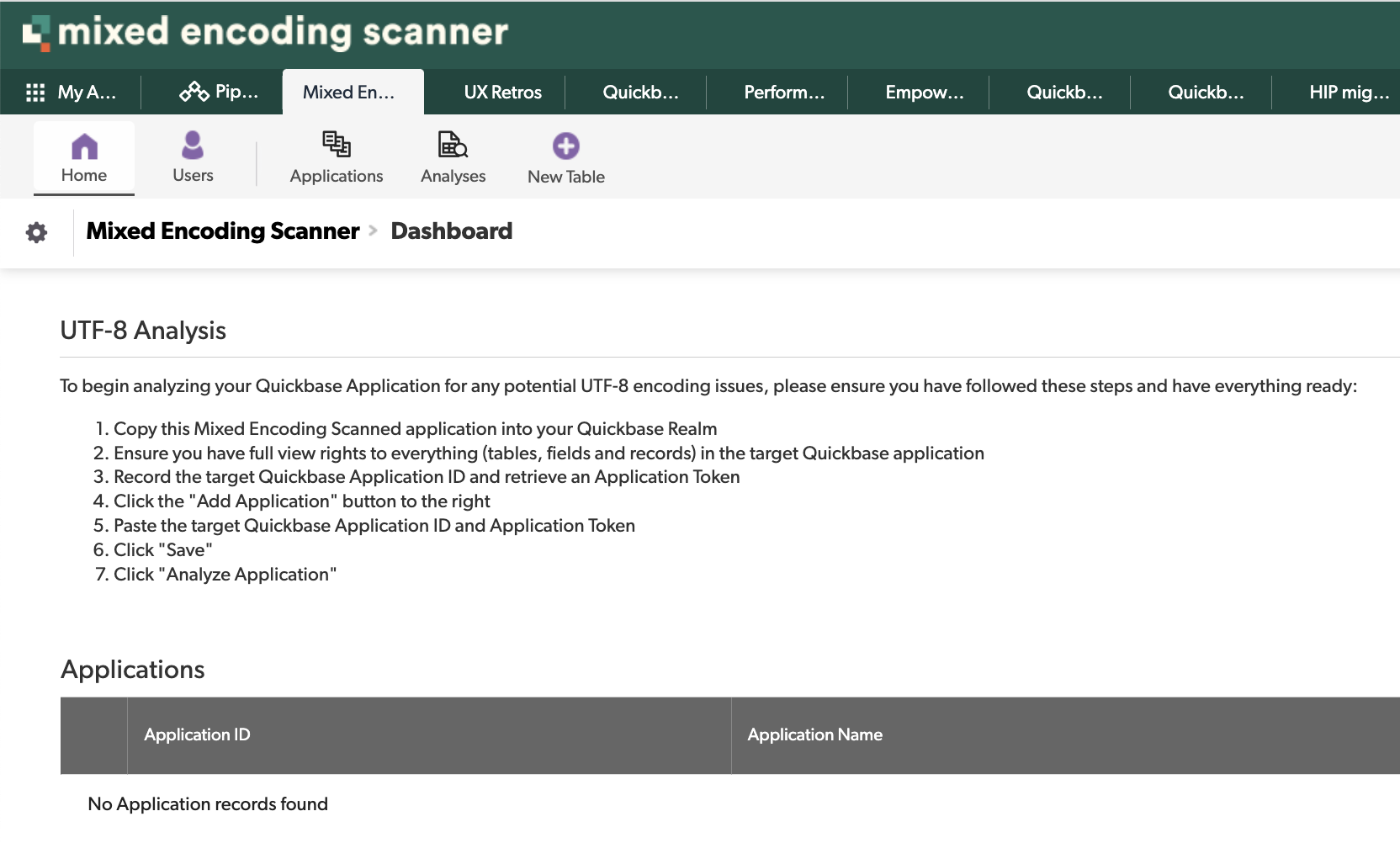Click the Home label in the table bar
Screen dimensions: 1400x843
[84, 175]
